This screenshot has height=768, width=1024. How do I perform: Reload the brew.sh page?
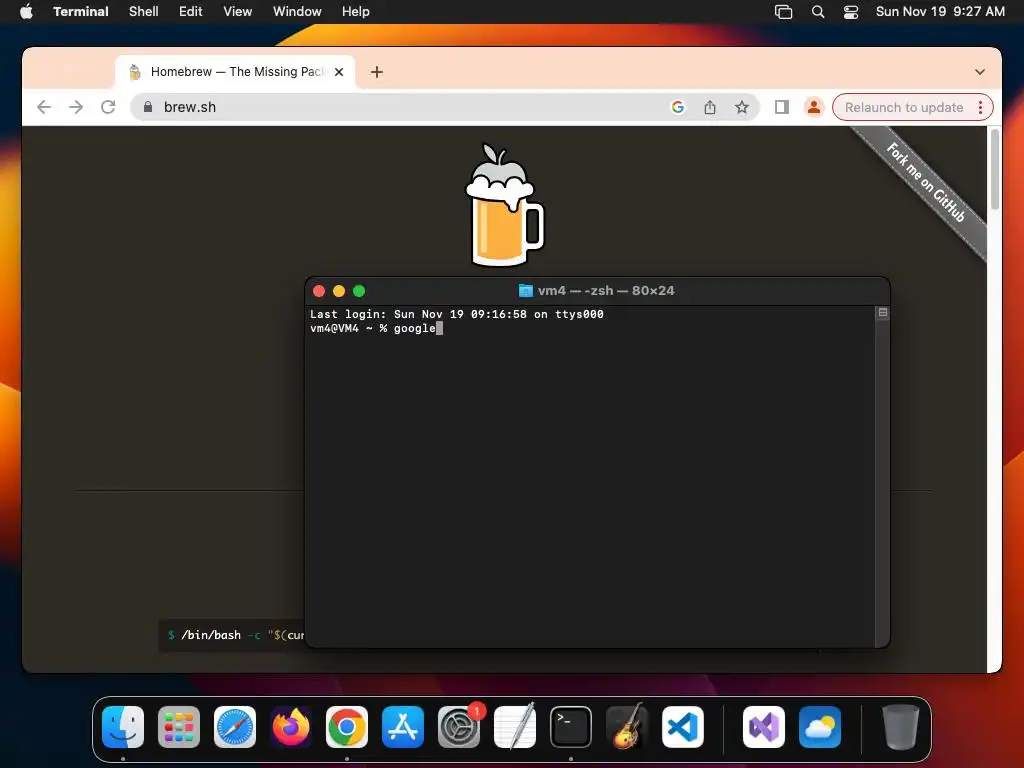pos(108,107)
